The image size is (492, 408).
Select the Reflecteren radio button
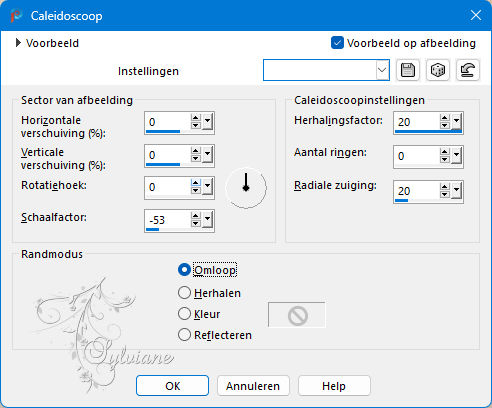click(184, 335)
